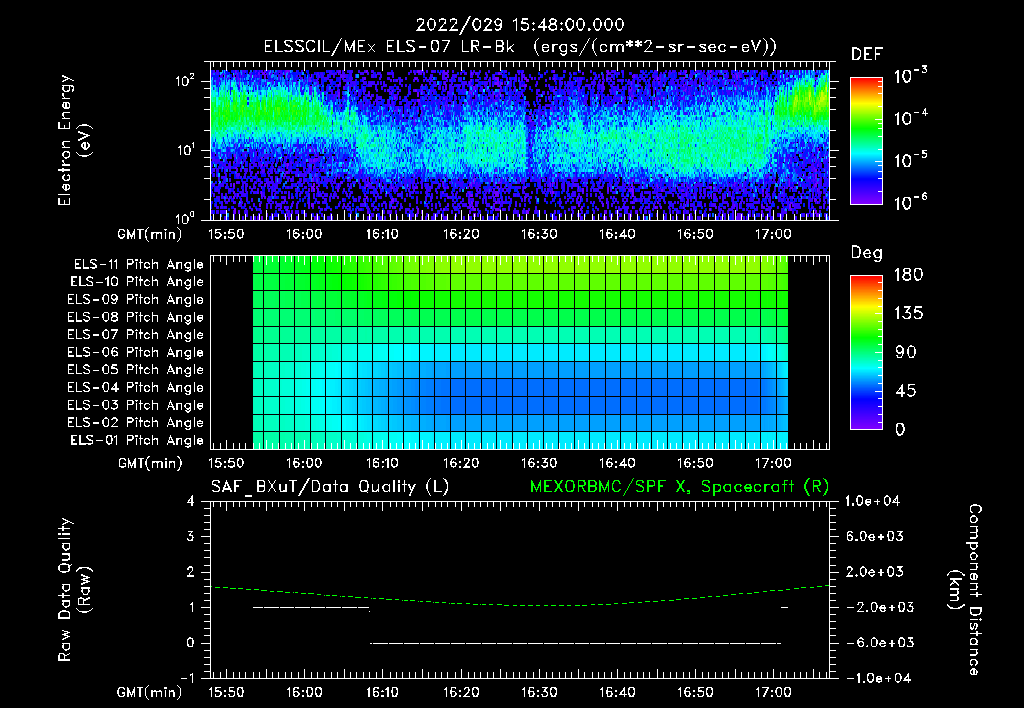Click the white data quality line at level 0
This screenshot has width=1024, height=708.
pos(575,643)
